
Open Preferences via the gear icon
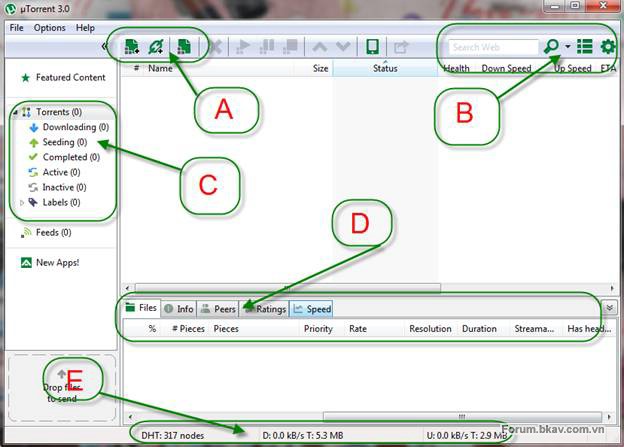coord(607,47)
